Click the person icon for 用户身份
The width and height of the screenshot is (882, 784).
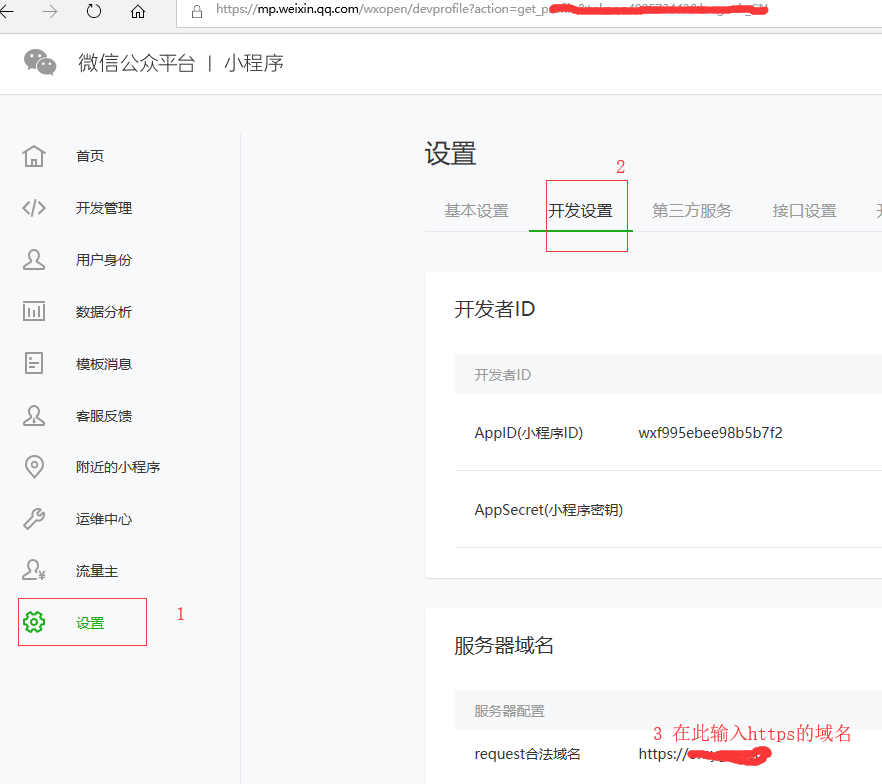[34, 260]
